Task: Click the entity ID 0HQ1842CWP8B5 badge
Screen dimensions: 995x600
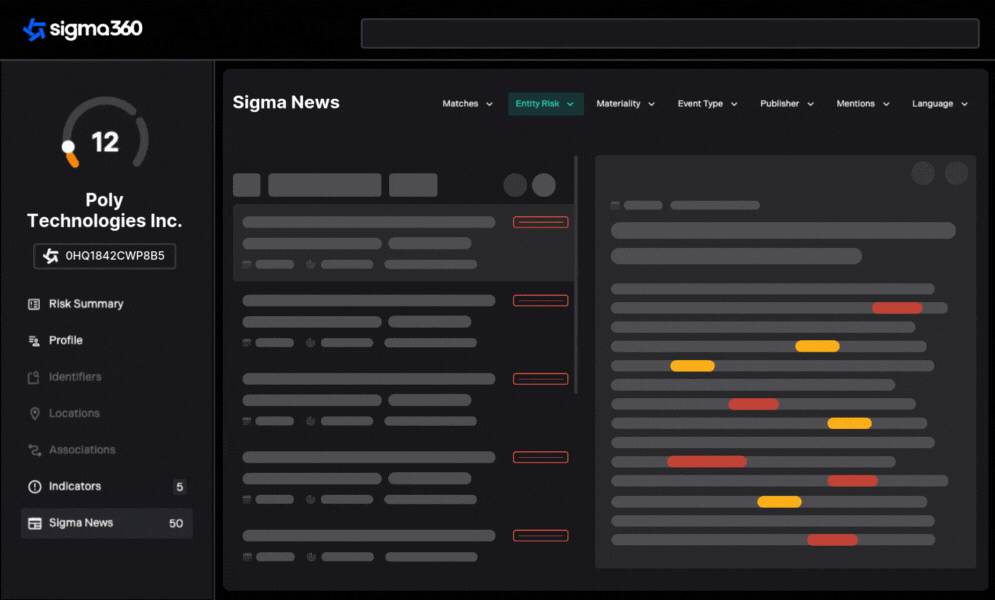Action: click(105, 256)
